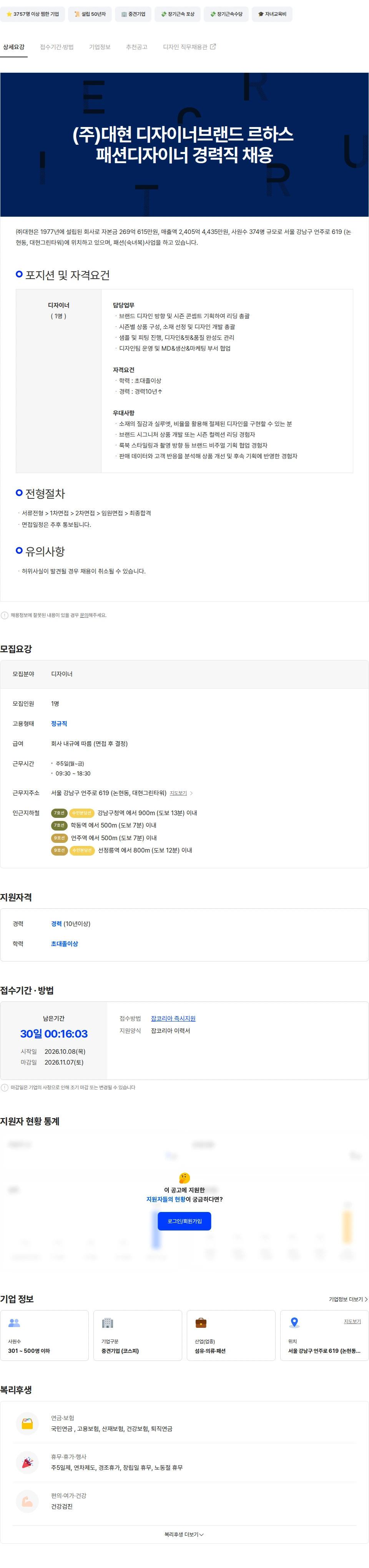Click the 중견기업 (코스피) card

click(x=137, y=1336)
